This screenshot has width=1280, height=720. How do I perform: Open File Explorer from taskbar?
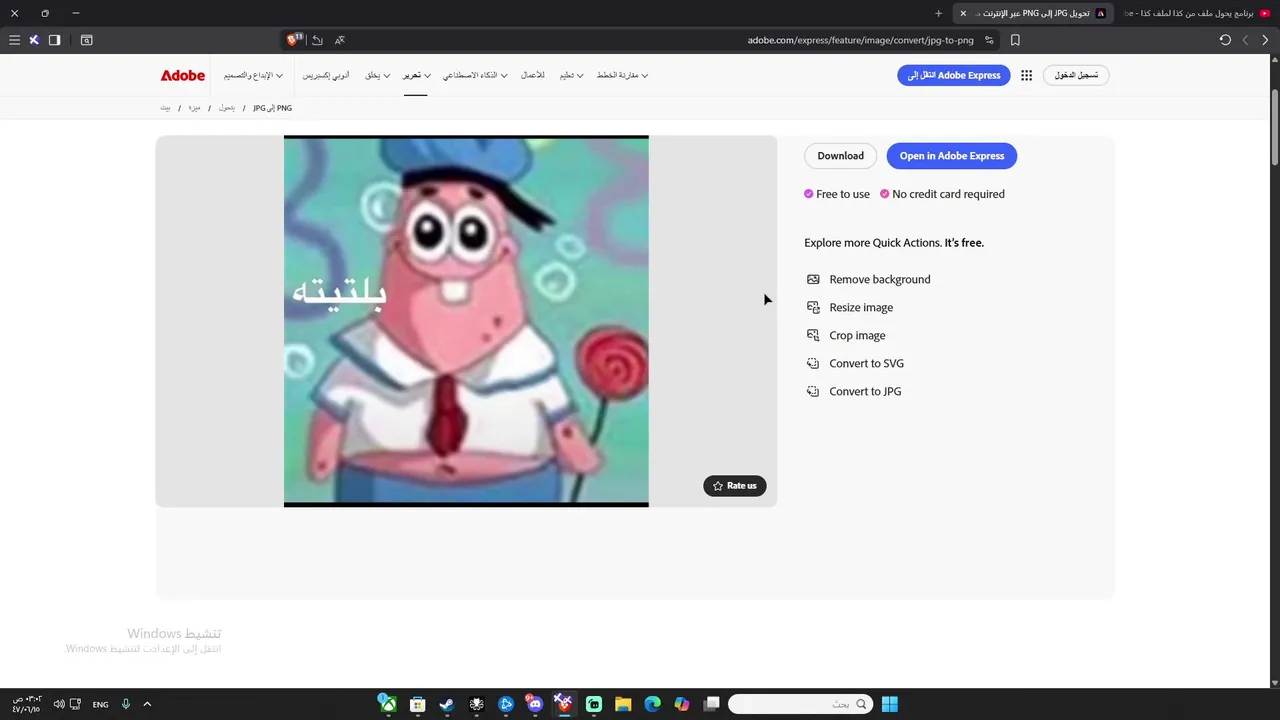[623, 704]
